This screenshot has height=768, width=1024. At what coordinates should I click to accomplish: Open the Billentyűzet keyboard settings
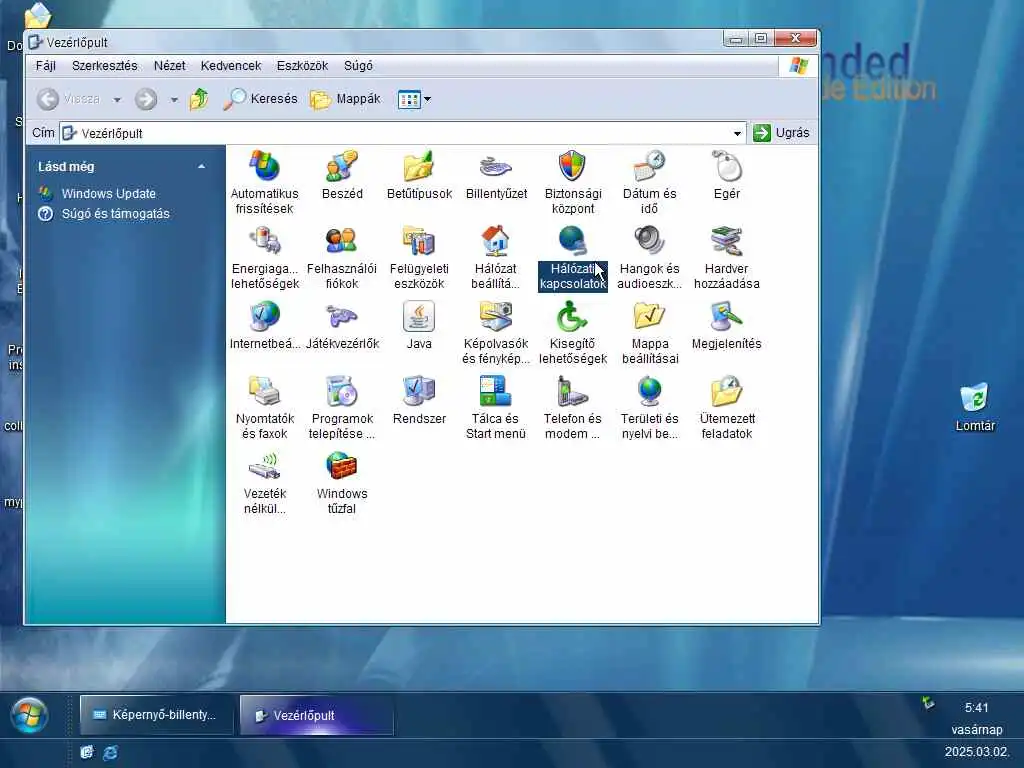(x=496, y=175)
